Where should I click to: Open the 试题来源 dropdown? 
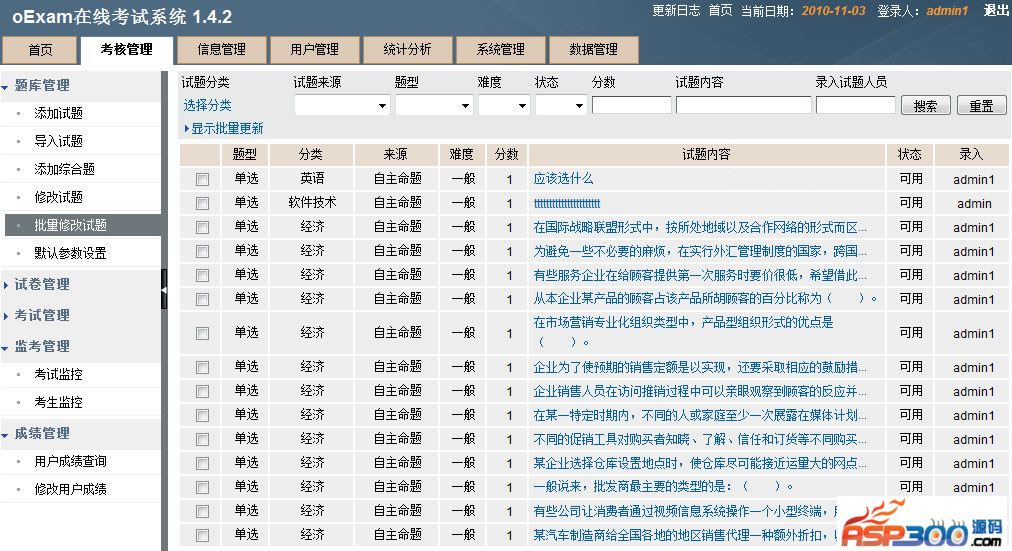(341, 105)
